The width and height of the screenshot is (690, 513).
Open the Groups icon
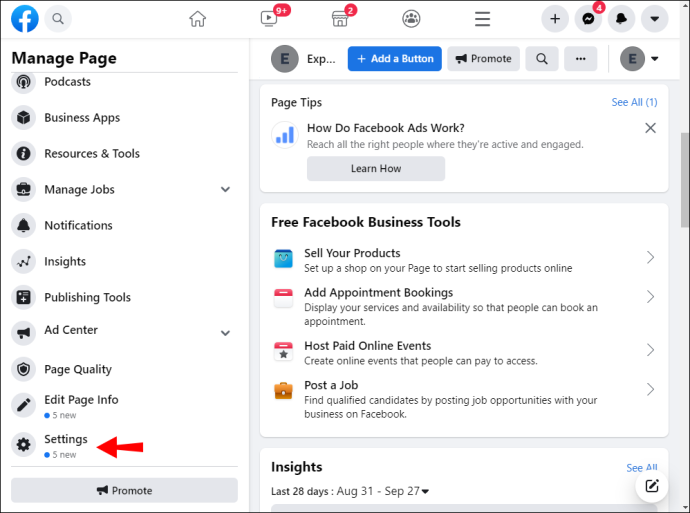(411, 19)
